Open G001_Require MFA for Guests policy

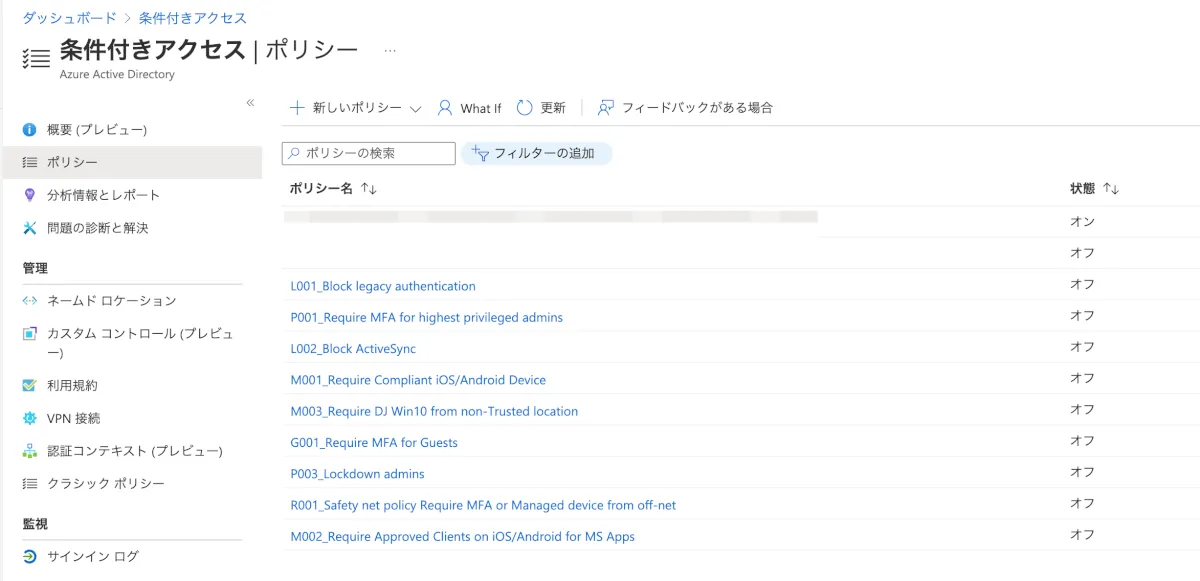374,442
